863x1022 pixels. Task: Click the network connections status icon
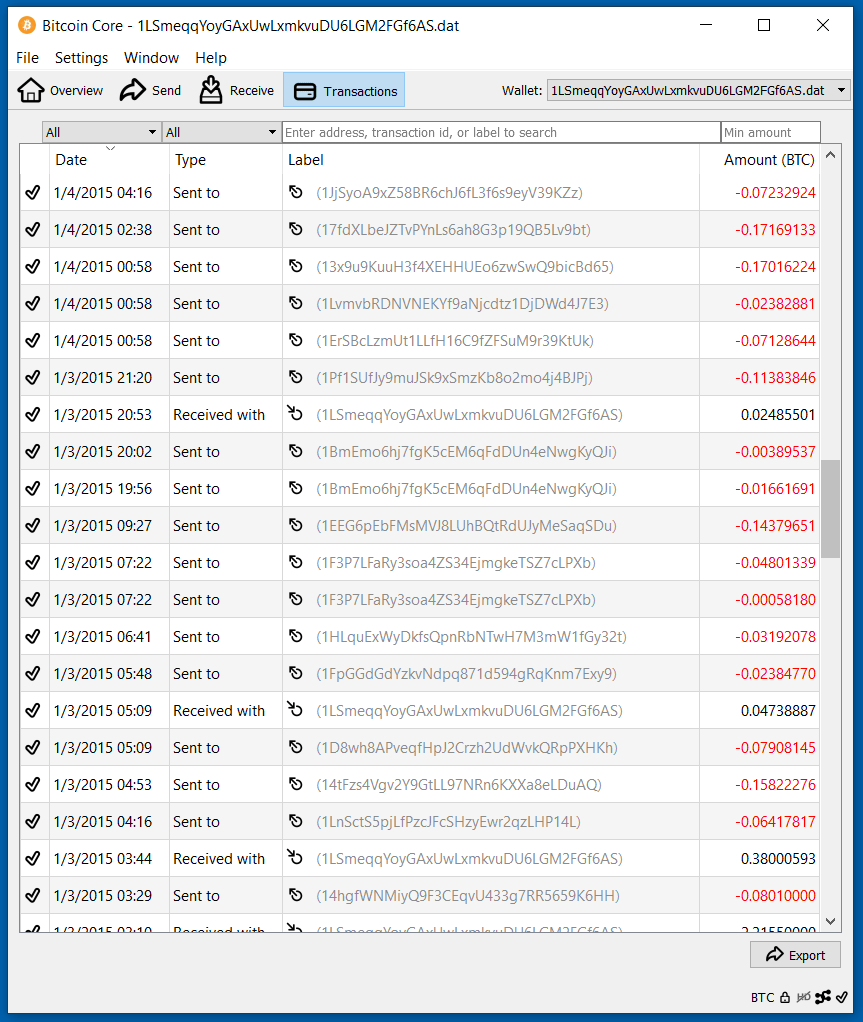pos(823,997)
